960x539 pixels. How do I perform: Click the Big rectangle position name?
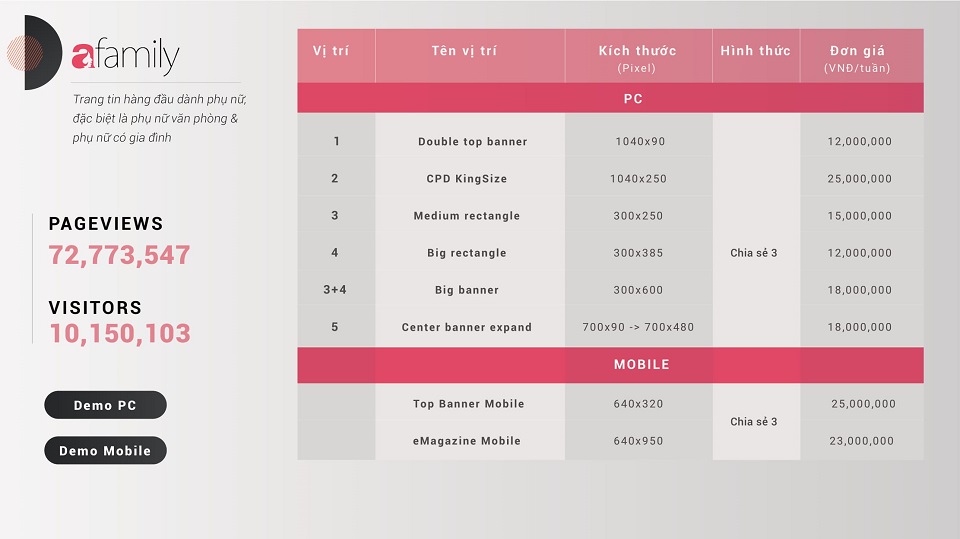pyautogui.click(x=466, y=253)
